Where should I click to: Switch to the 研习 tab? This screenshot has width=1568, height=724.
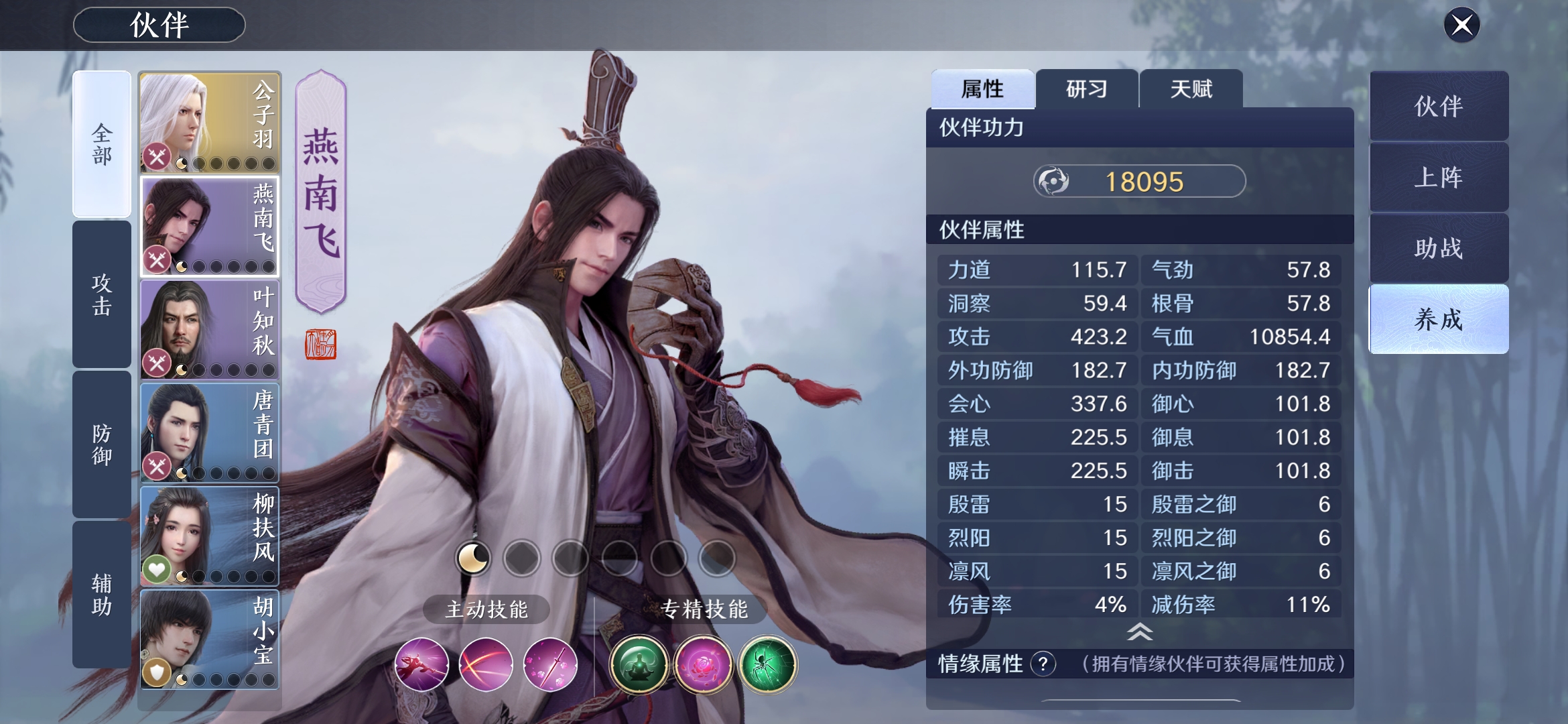[1086, 88]
